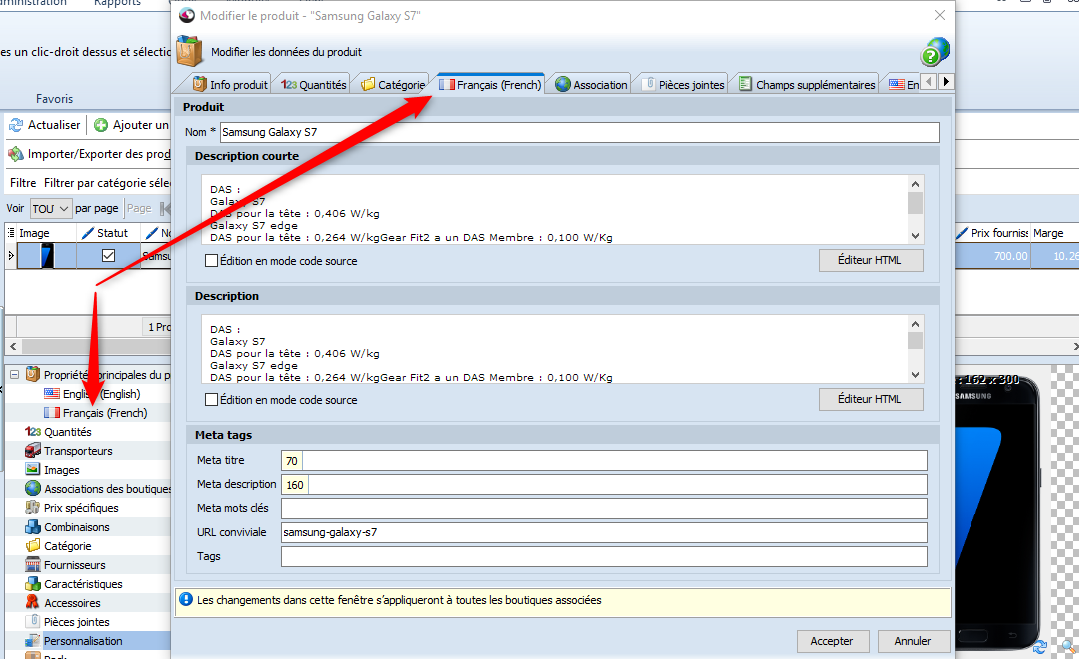This screenshot has height=659, width=1079.
Task: Open the Catégorie tab
Action: (394, 85)
